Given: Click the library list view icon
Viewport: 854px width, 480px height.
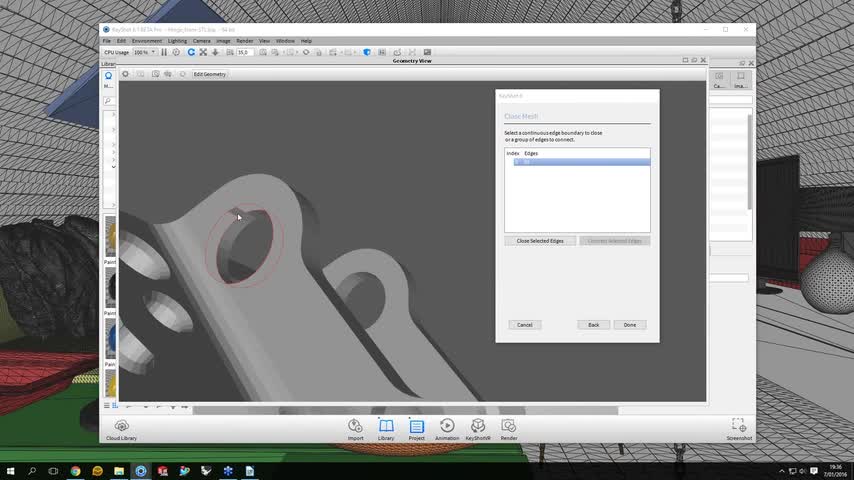Looking at the screenshot, I should point(107,405).
